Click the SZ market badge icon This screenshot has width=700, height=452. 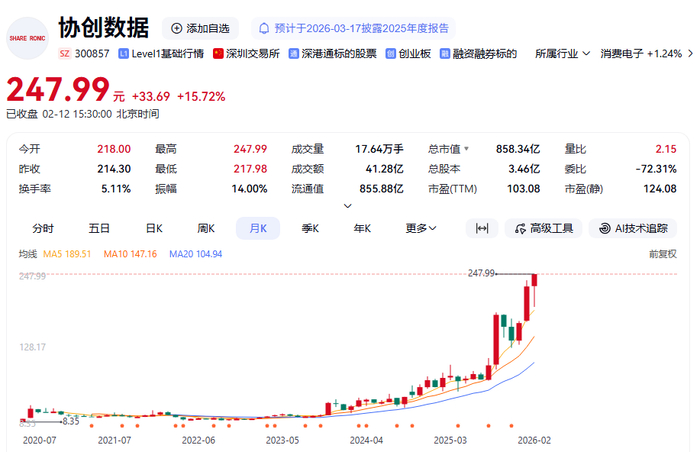[65, 54]
